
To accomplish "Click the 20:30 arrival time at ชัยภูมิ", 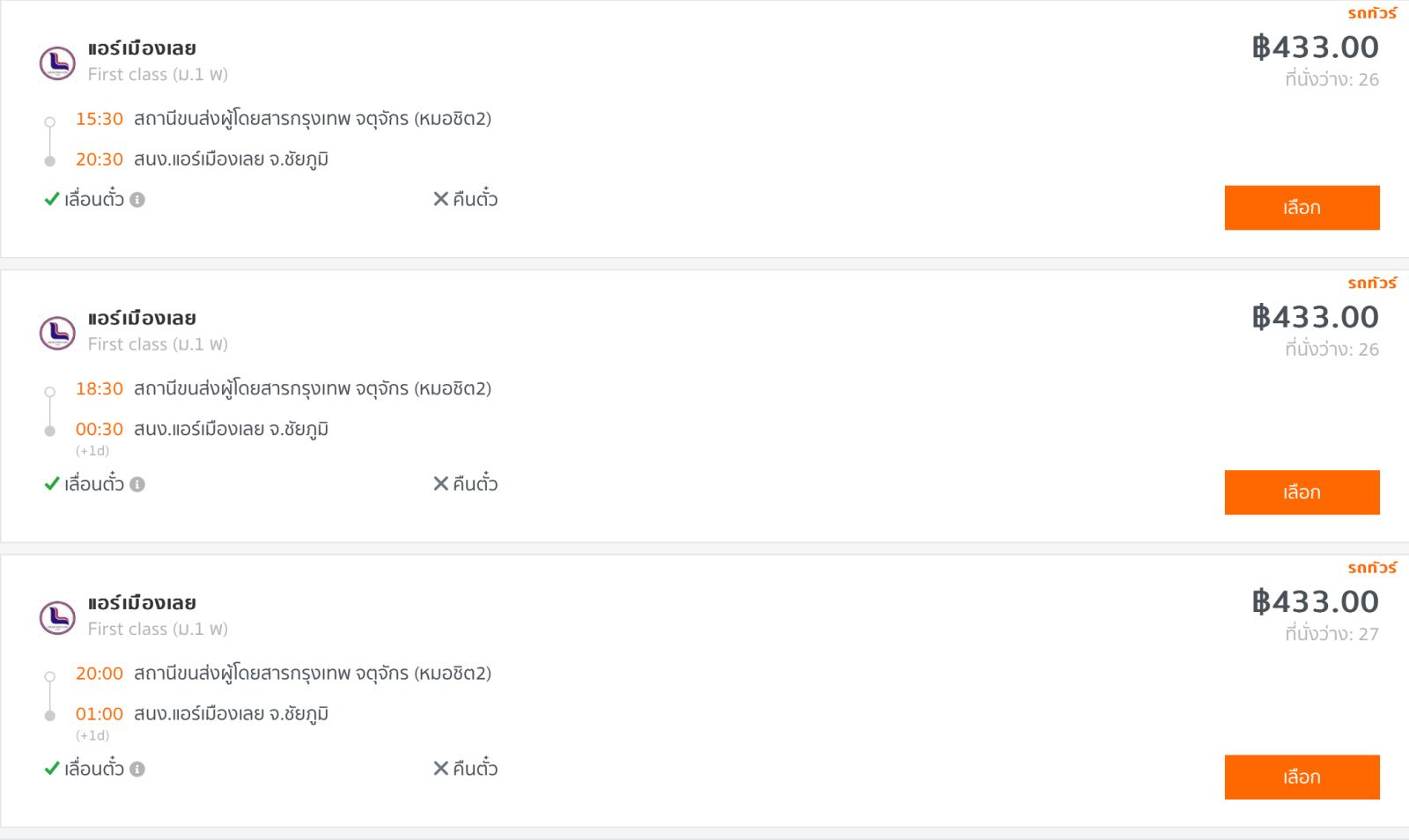I will [100, 159].
